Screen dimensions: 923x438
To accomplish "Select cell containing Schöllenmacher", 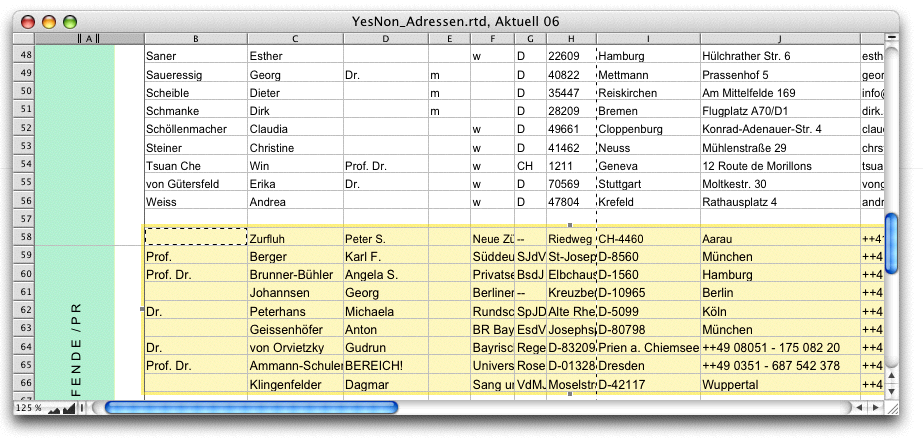I will 194,128.
